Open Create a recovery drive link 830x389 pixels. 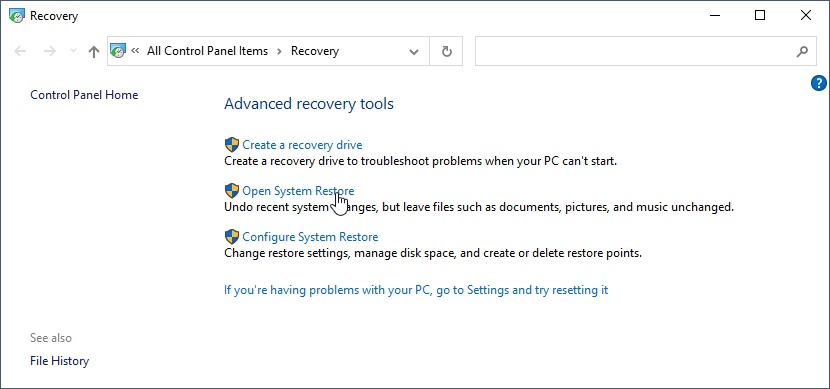pyautogui.click(x=302, y=144)
